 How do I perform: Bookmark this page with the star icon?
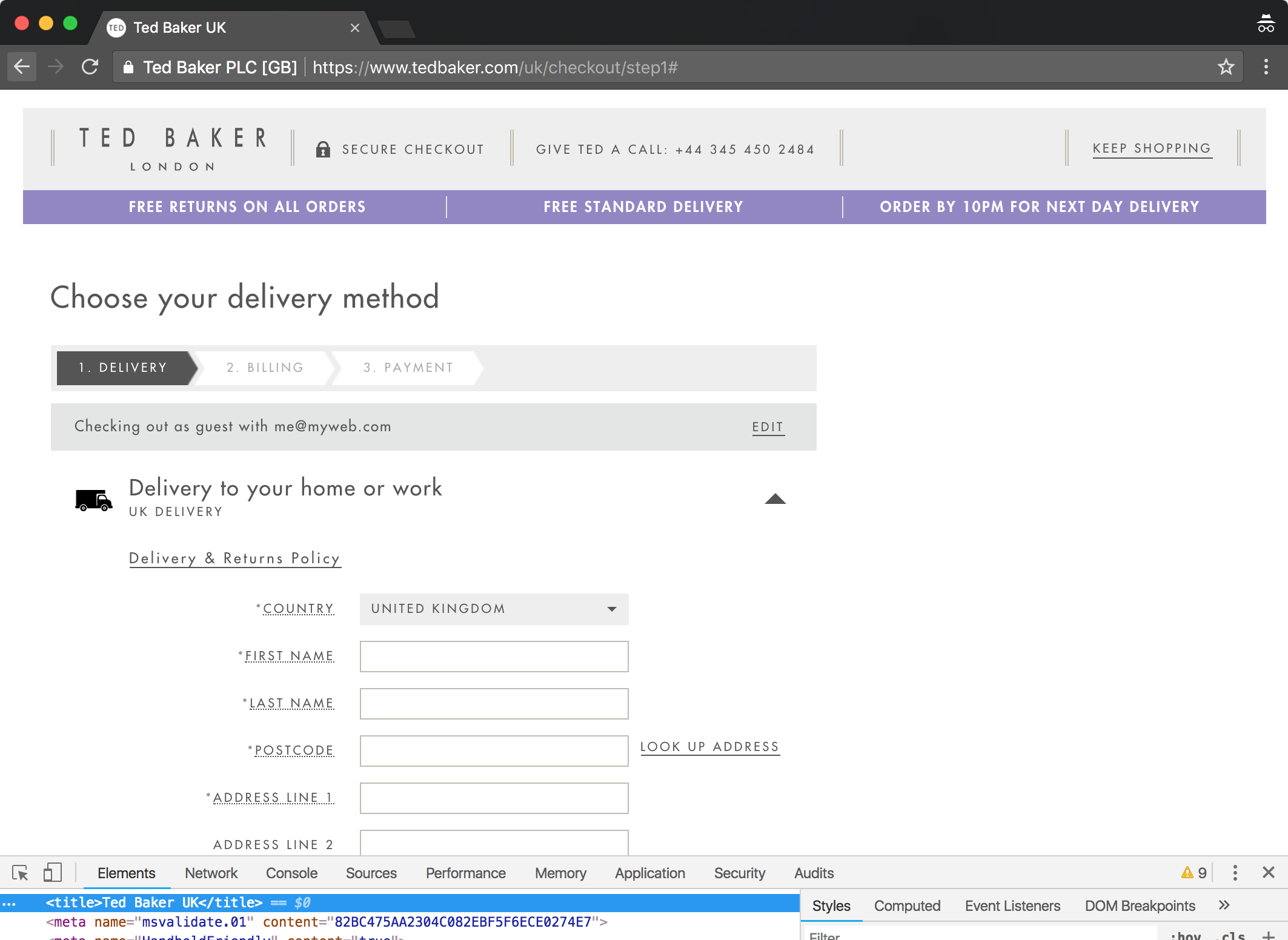1226,67
